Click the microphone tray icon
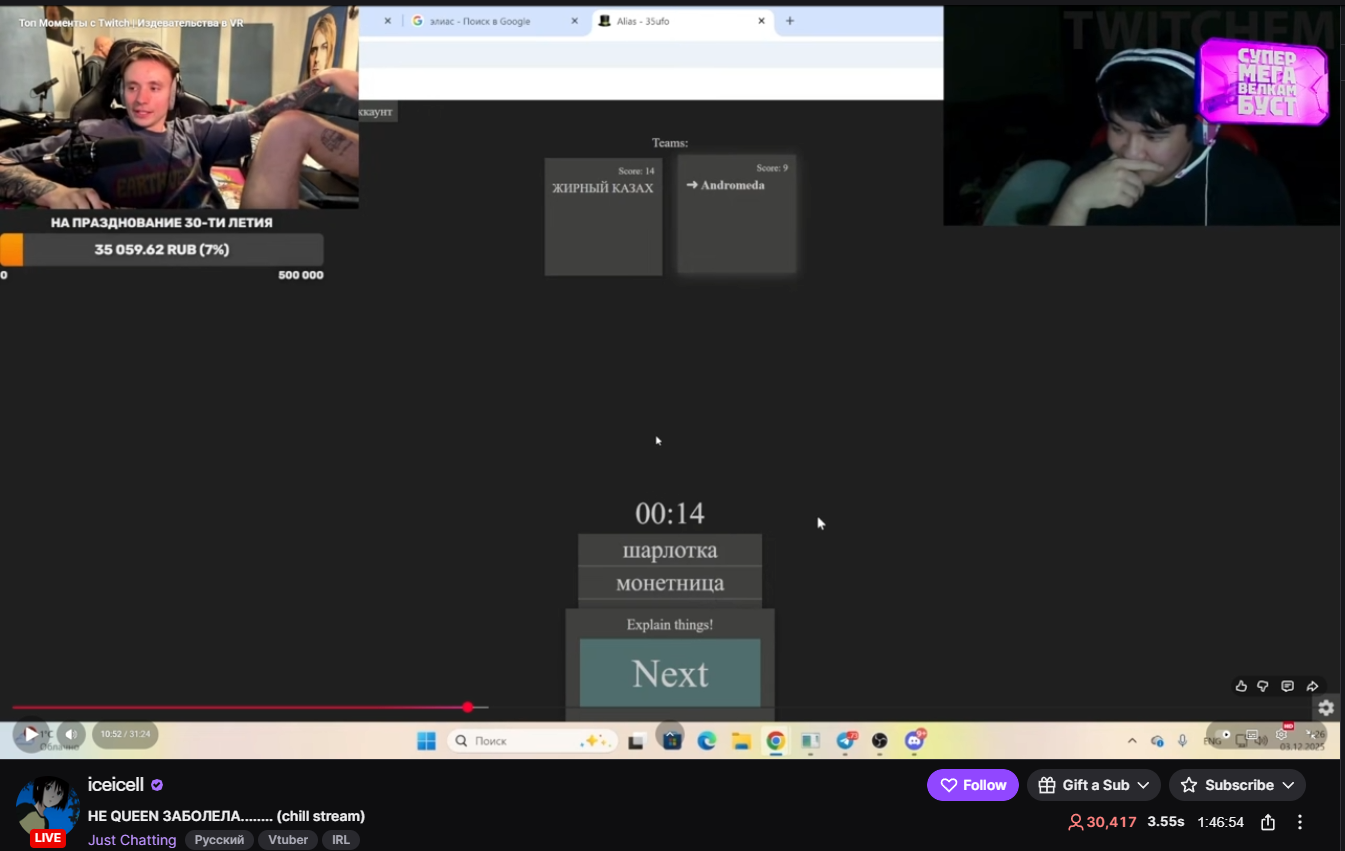 [x=1183, y=741]
